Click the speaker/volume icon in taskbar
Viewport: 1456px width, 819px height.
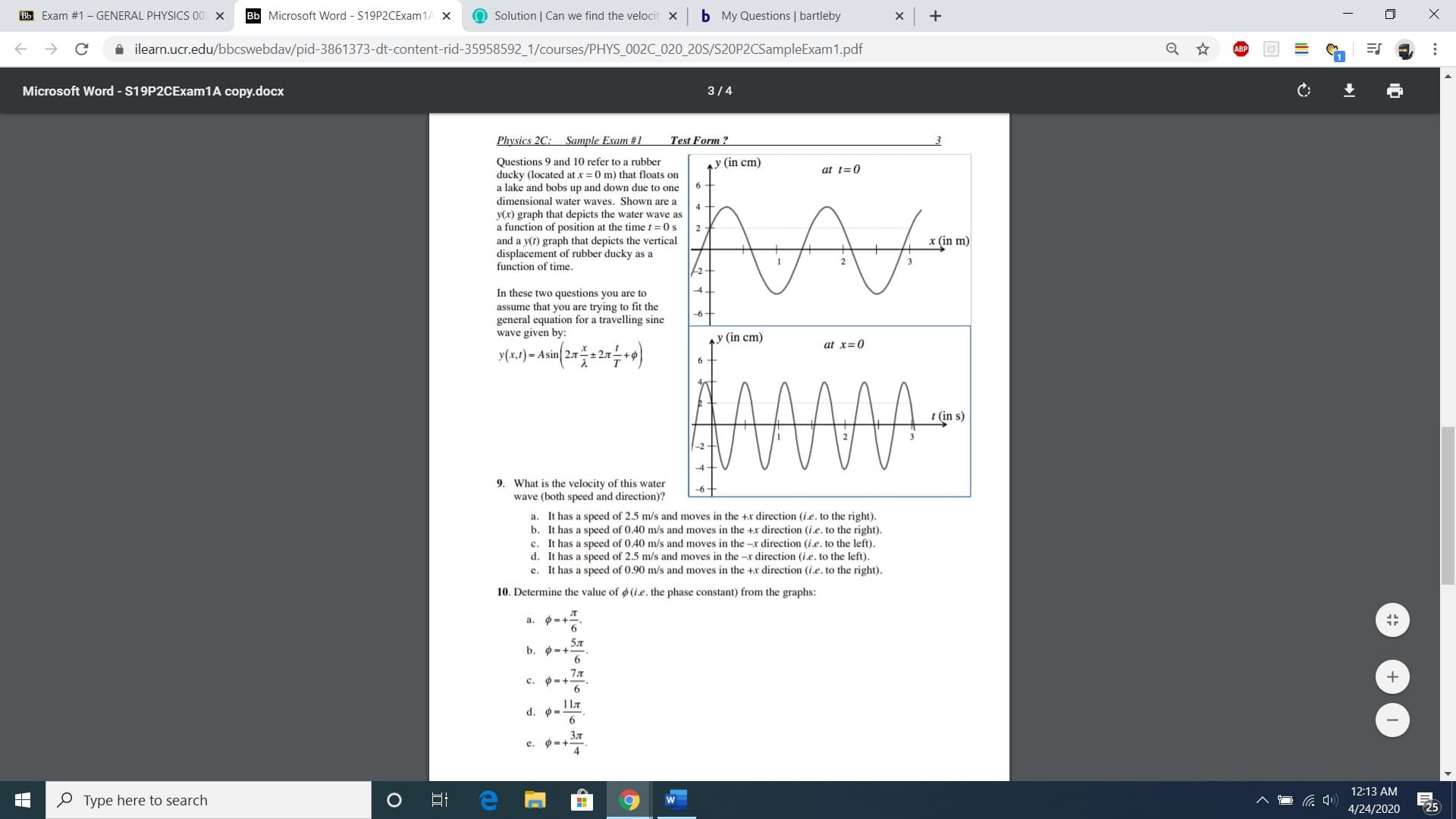(1329, 799)
